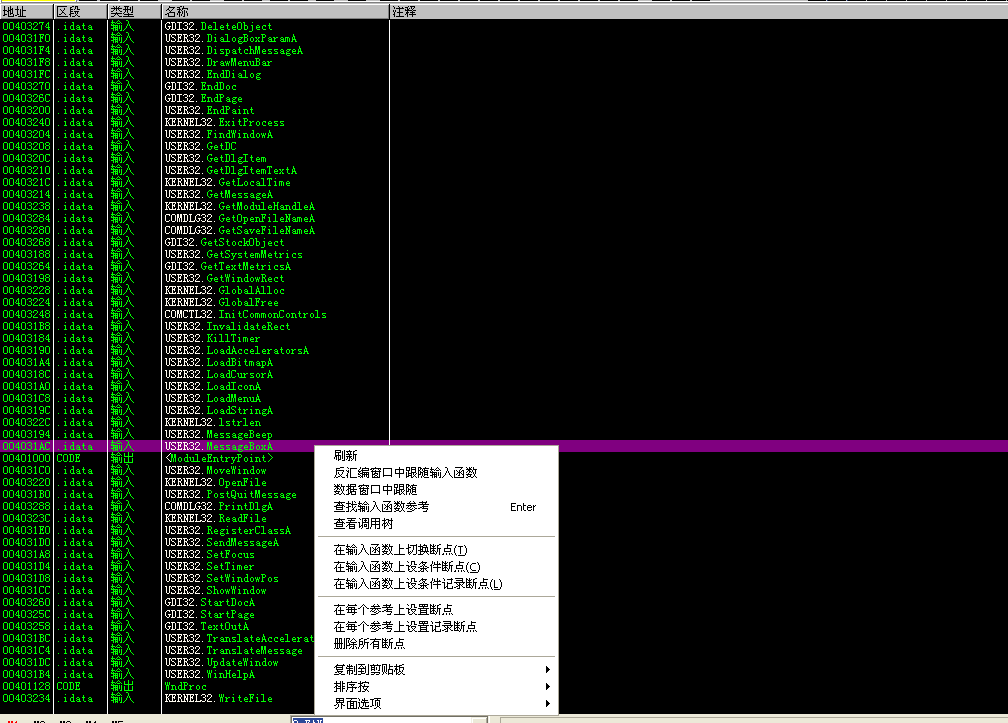This screenshot has height=723, width=1008.
Task: Choose 数据窗口中跟随 from context menu
Action: point(437,490)
